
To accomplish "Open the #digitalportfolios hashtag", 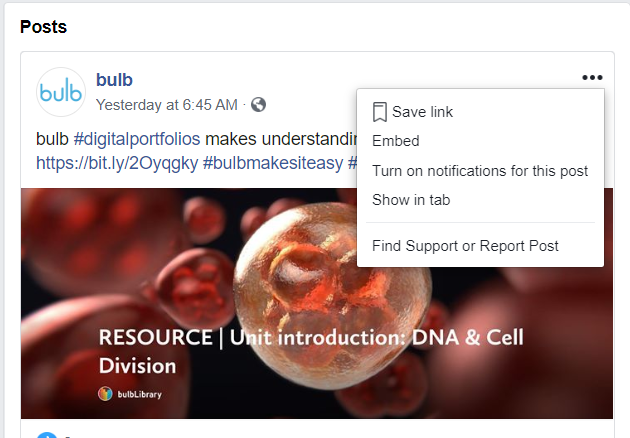I will (137, 139).
